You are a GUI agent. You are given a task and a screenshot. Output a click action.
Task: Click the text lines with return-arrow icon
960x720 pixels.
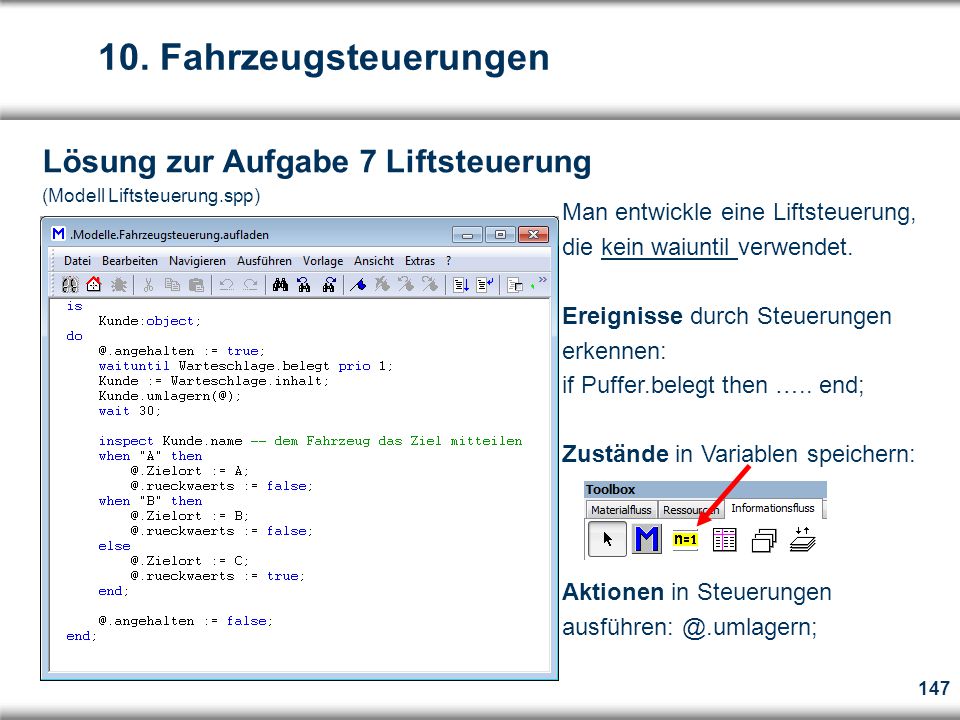pyautogui.click(x=486, y=285)
